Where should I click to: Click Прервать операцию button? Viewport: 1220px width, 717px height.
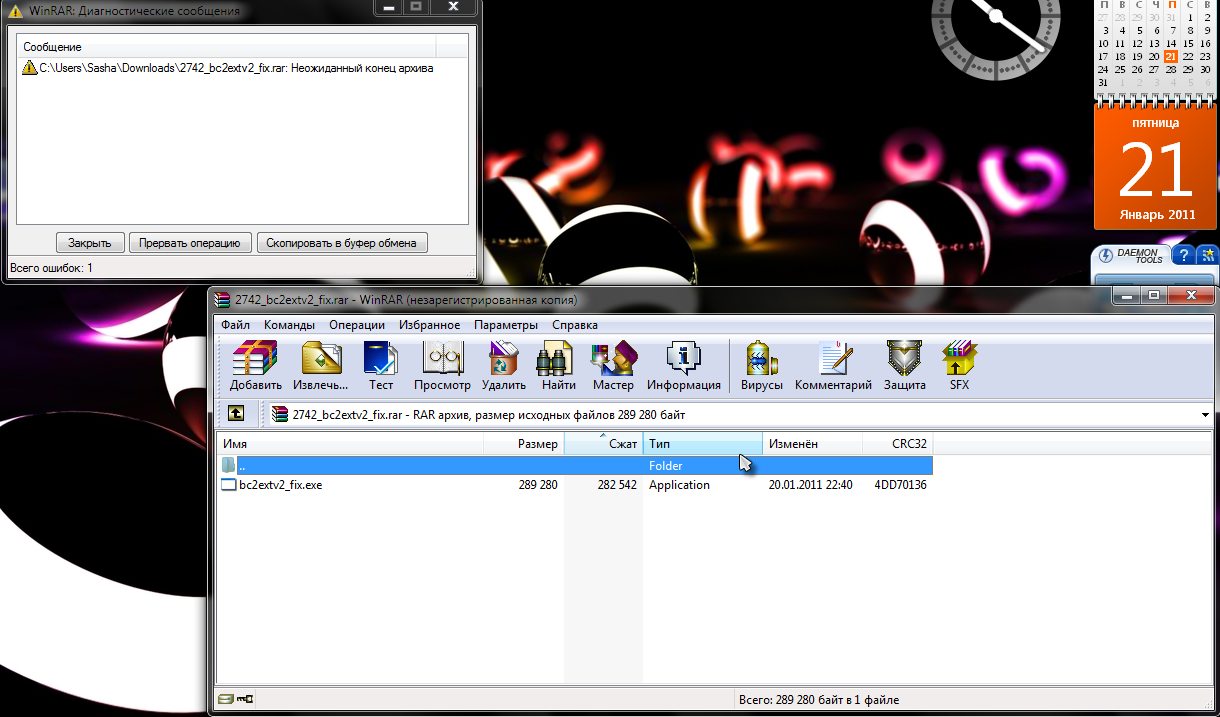pyautogui.click(x=190, y=243)
